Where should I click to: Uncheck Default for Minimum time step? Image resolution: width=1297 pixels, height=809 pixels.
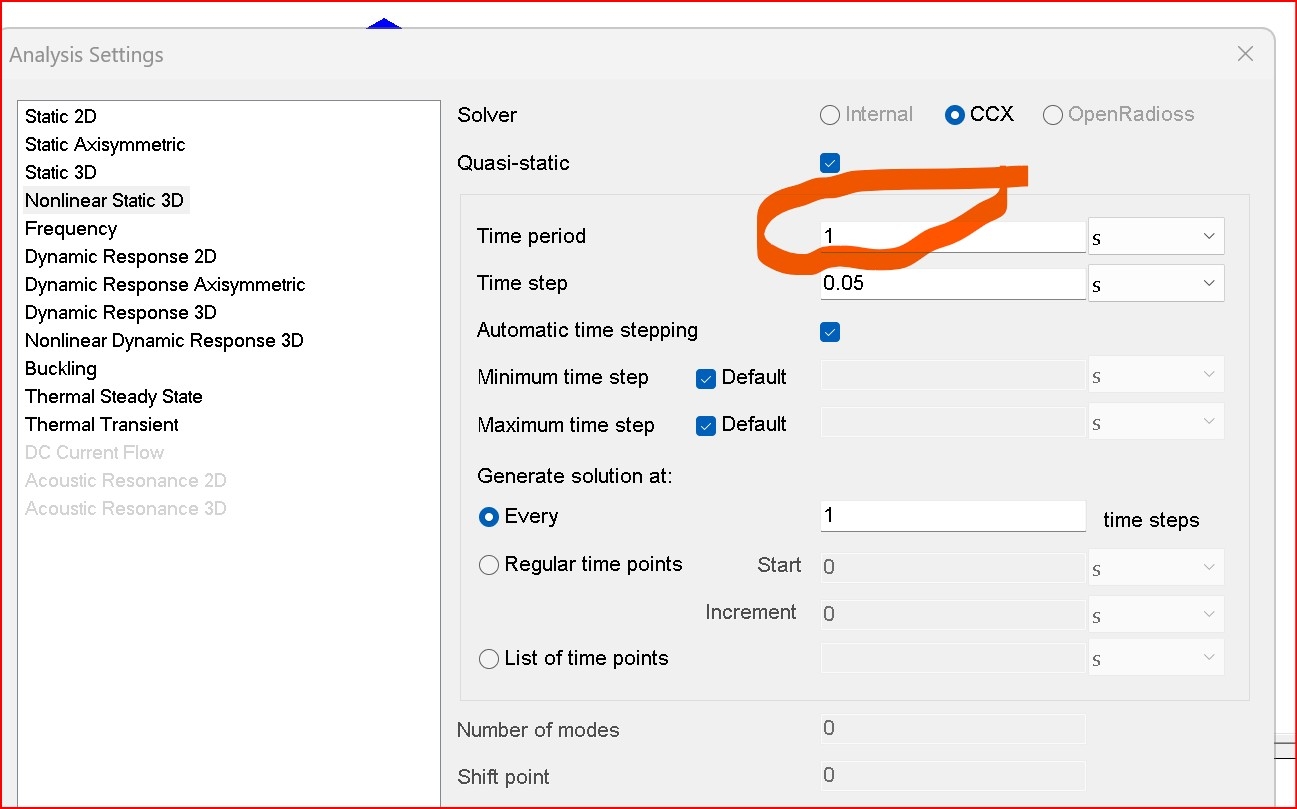[706, 378]
